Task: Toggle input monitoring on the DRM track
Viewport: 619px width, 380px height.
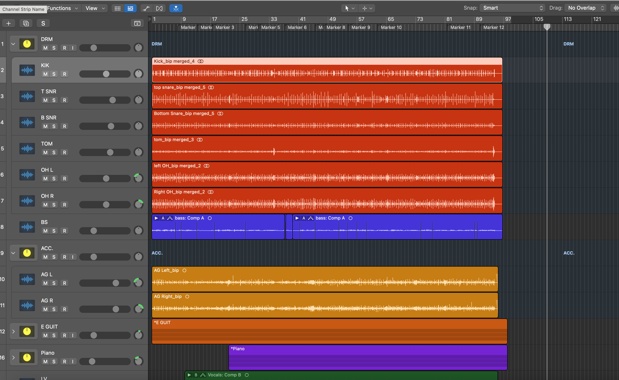Action: [73, 48]
